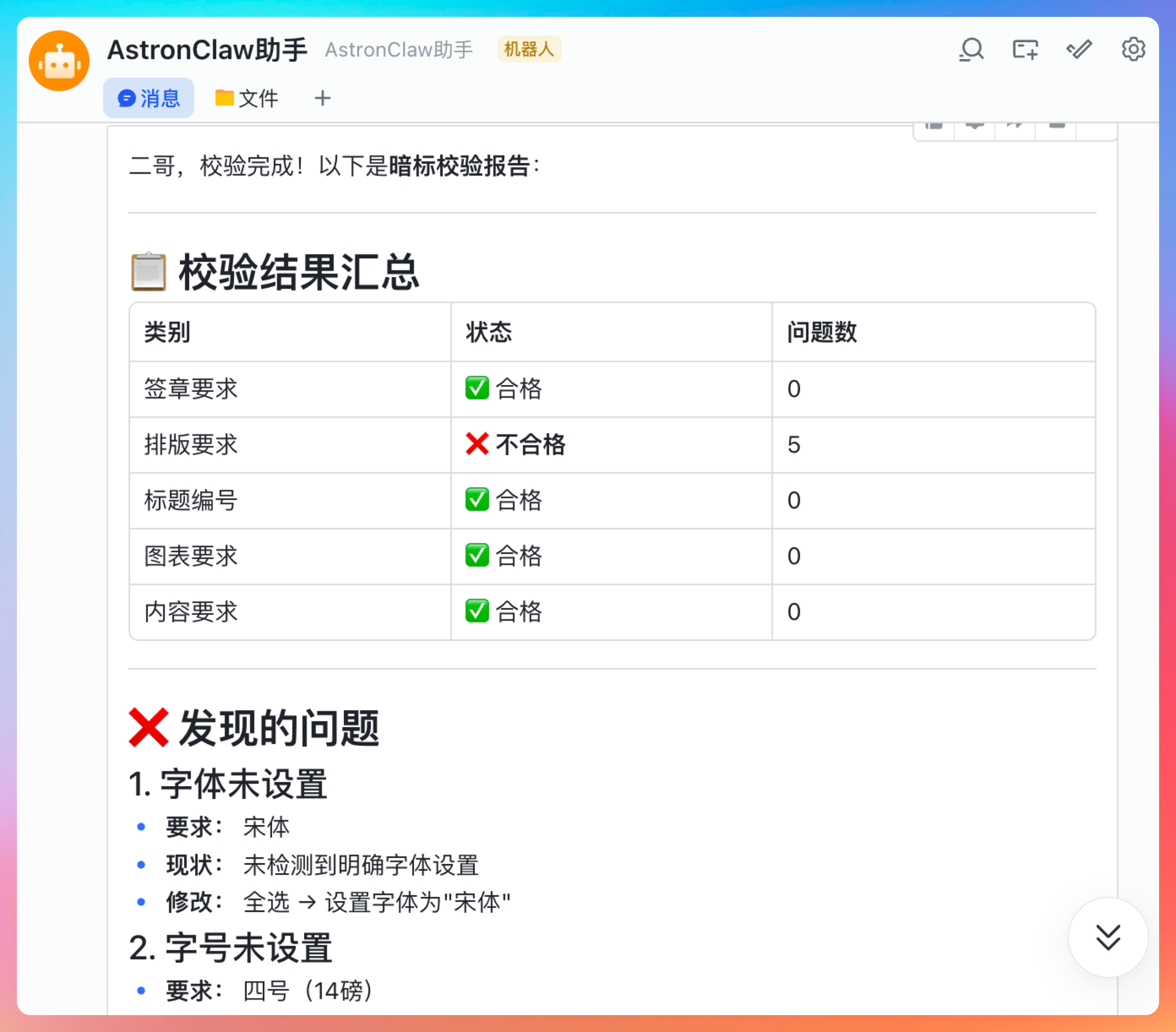Open chat settings gear icon

[x=1133, y=49]
